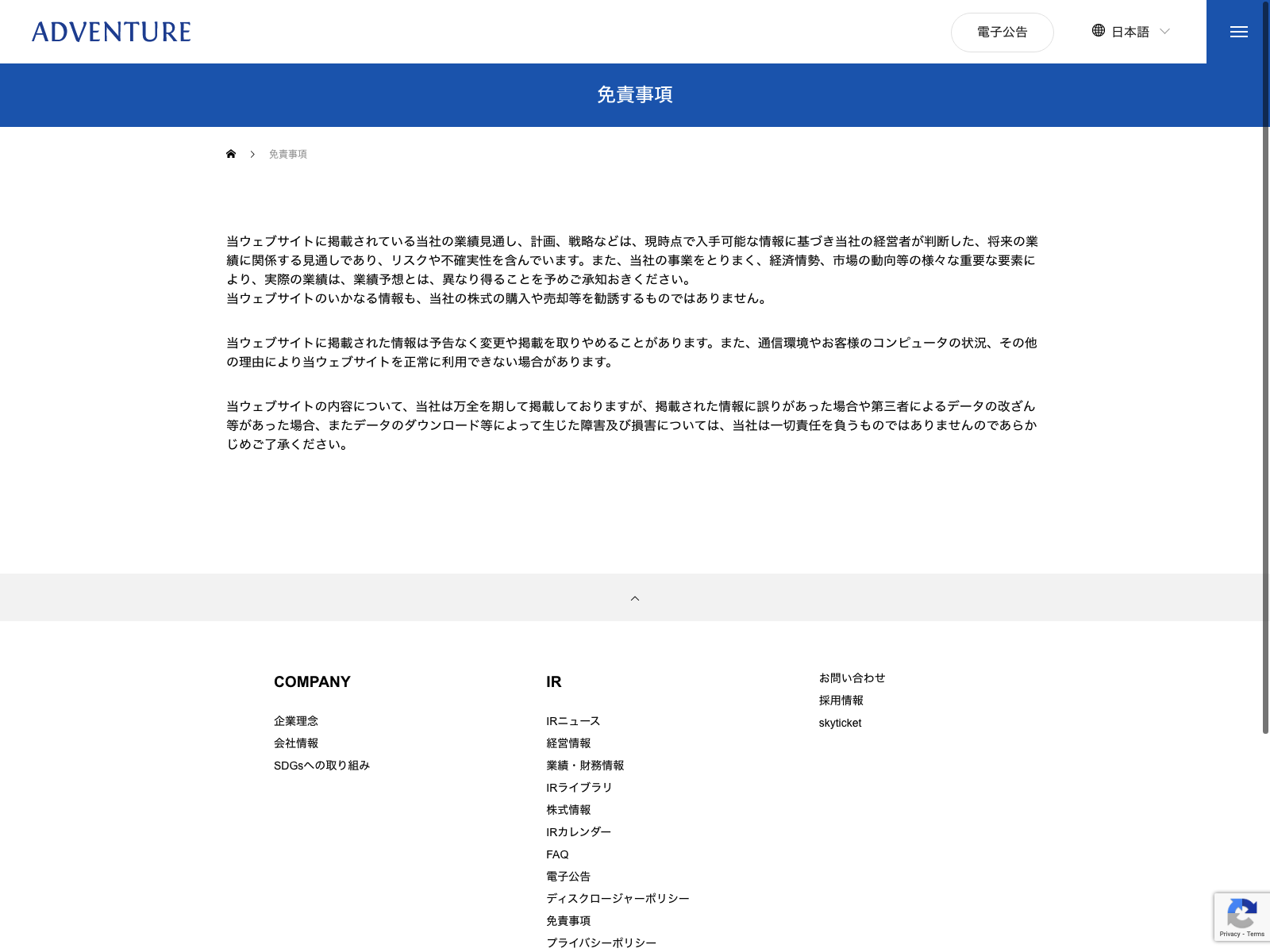
Task: Click the ADVENTURE logo in header
Action: [111, 32]
